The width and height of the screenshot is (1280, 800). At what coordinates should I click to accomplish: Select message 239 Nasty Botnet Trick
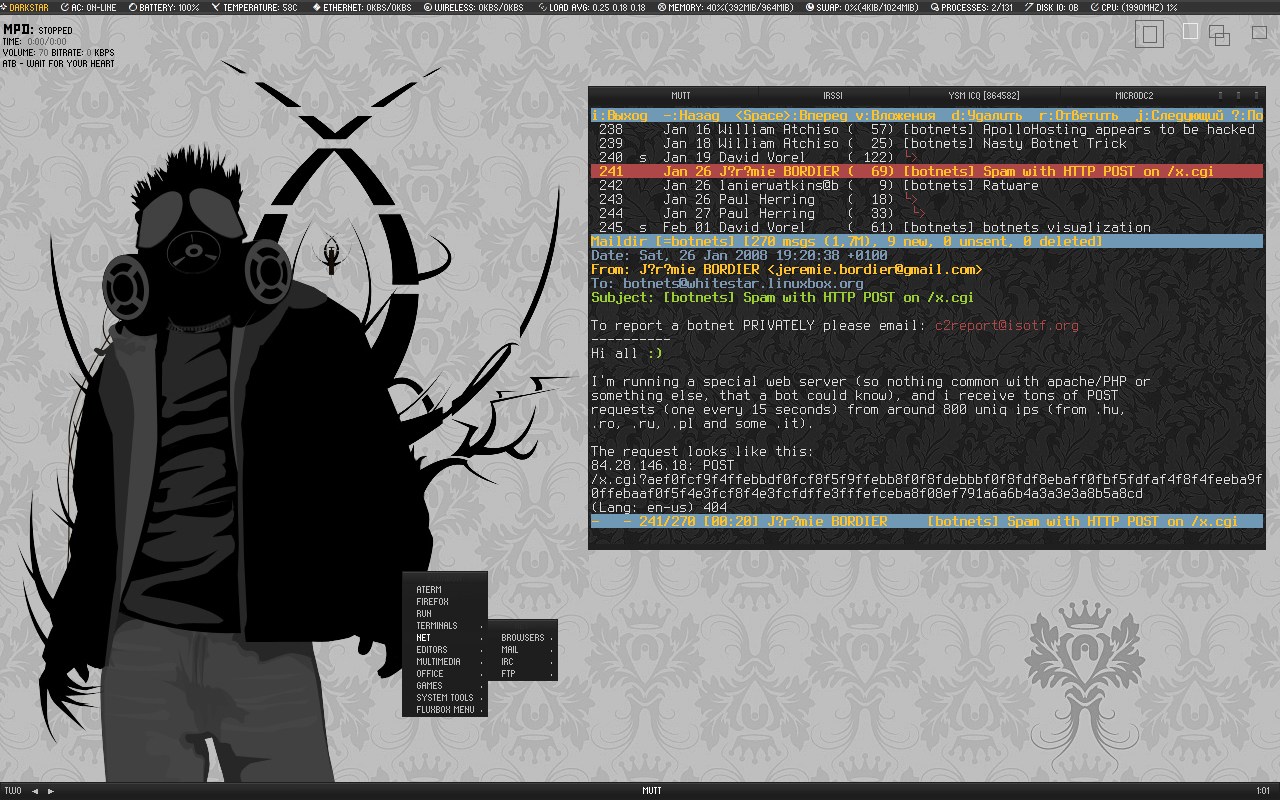pos(927,144)
